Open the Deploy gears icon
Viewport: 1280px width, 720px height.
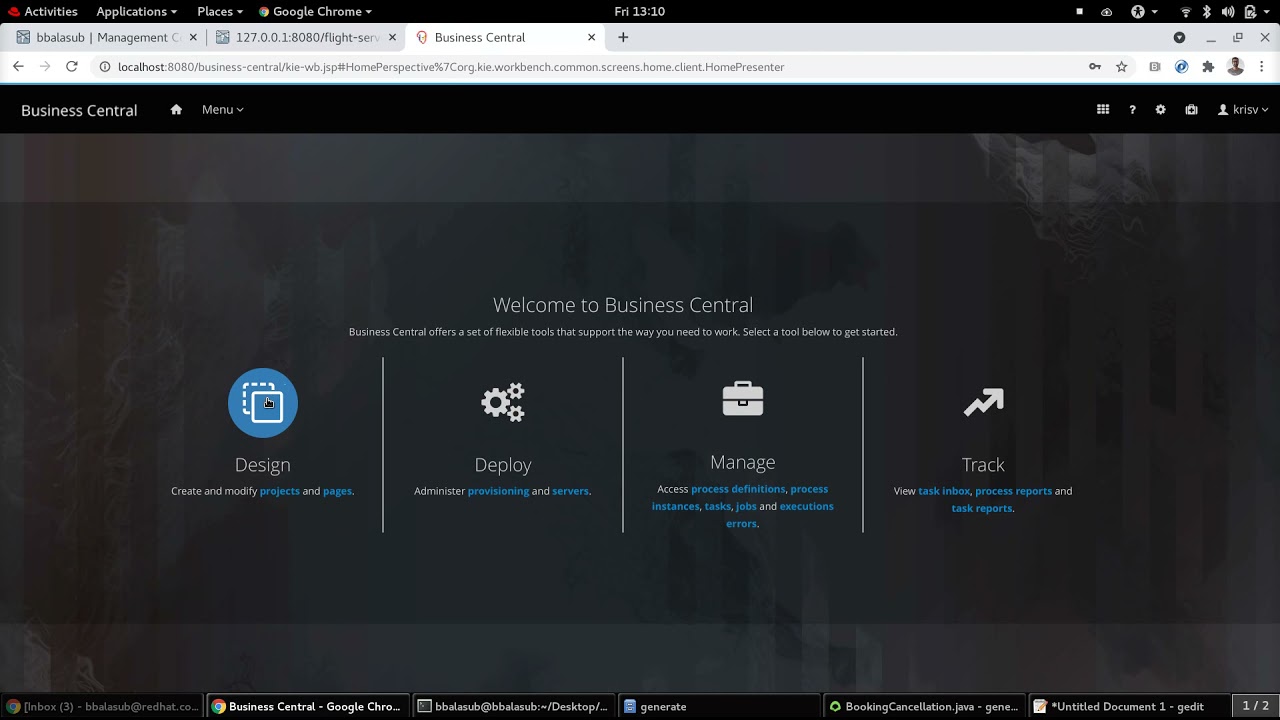(503, 402)
